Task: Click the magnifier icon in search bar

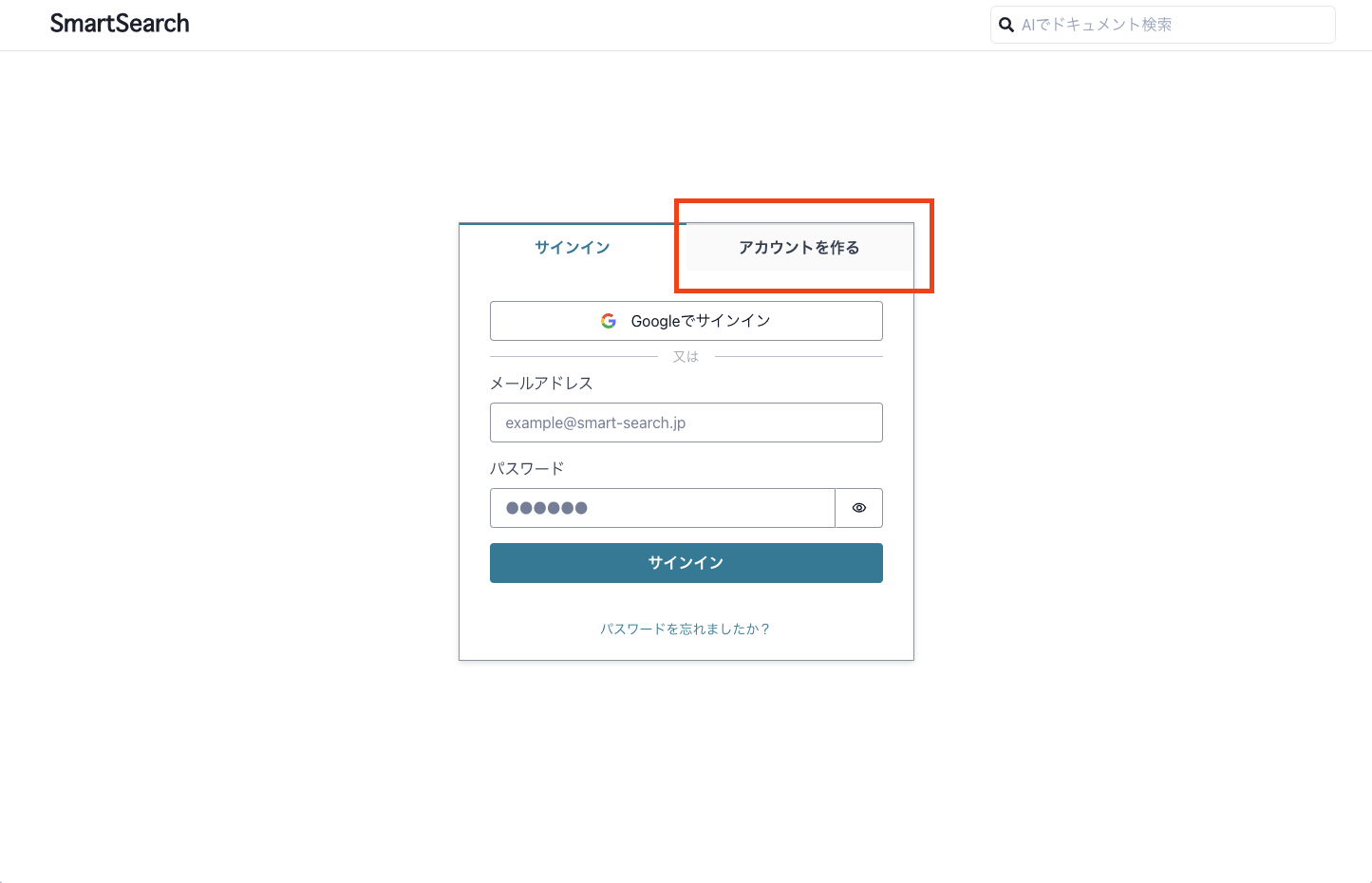Action: click(x=1006, y=25)
